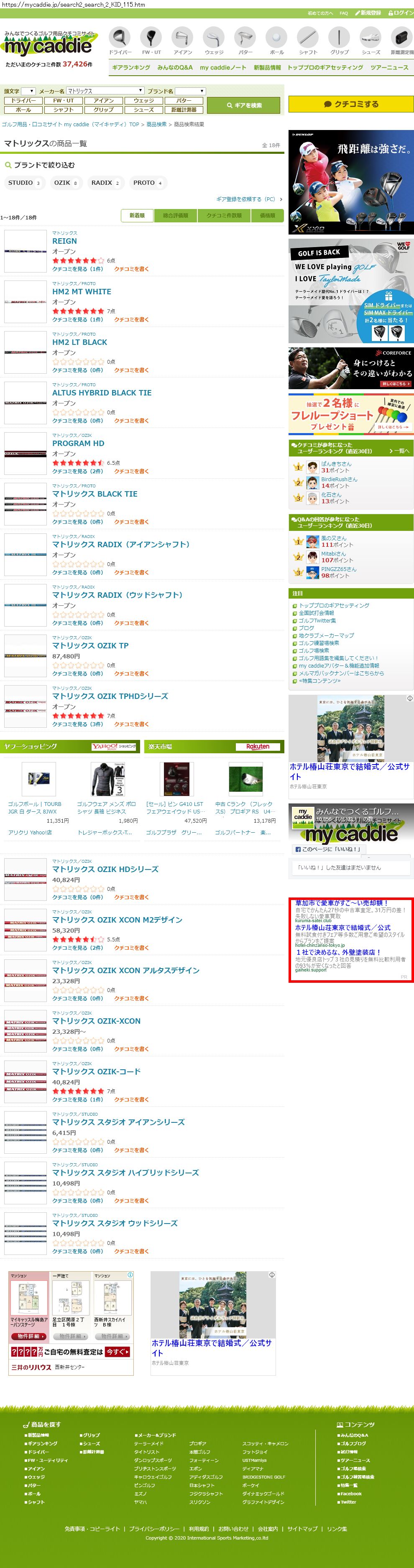Screen dimensions: 414x1568
Task: Open ゴルフ場検索 in 注目 list
Action: click(x=314, y=651)
